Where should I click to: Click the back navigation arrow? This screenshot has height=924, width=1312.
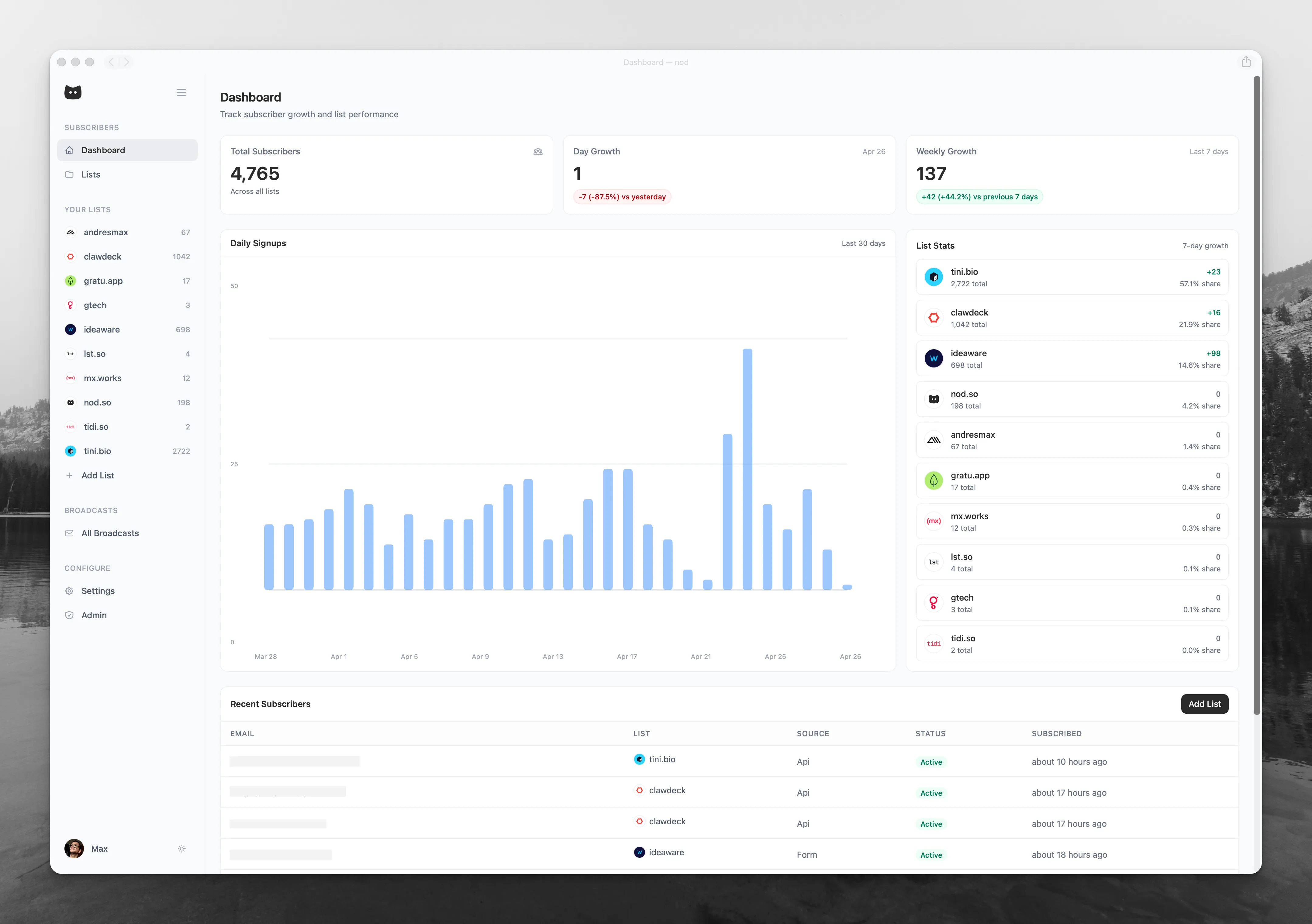coord(111,62)
